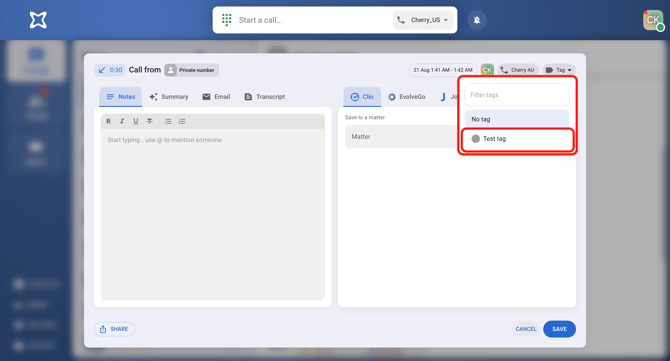Switch to the Notes tab
This screenshot has height=361, width=670.
(120, 97)
